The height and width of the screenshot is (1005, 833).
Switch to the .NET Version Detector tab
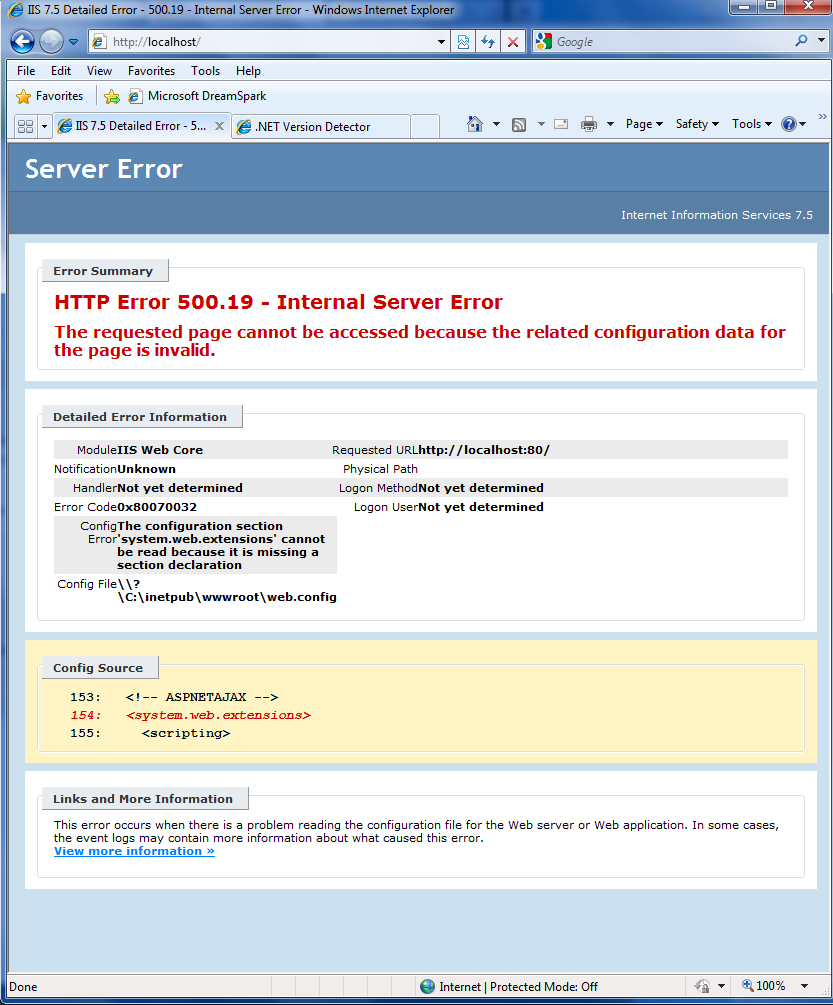point(320,127)
